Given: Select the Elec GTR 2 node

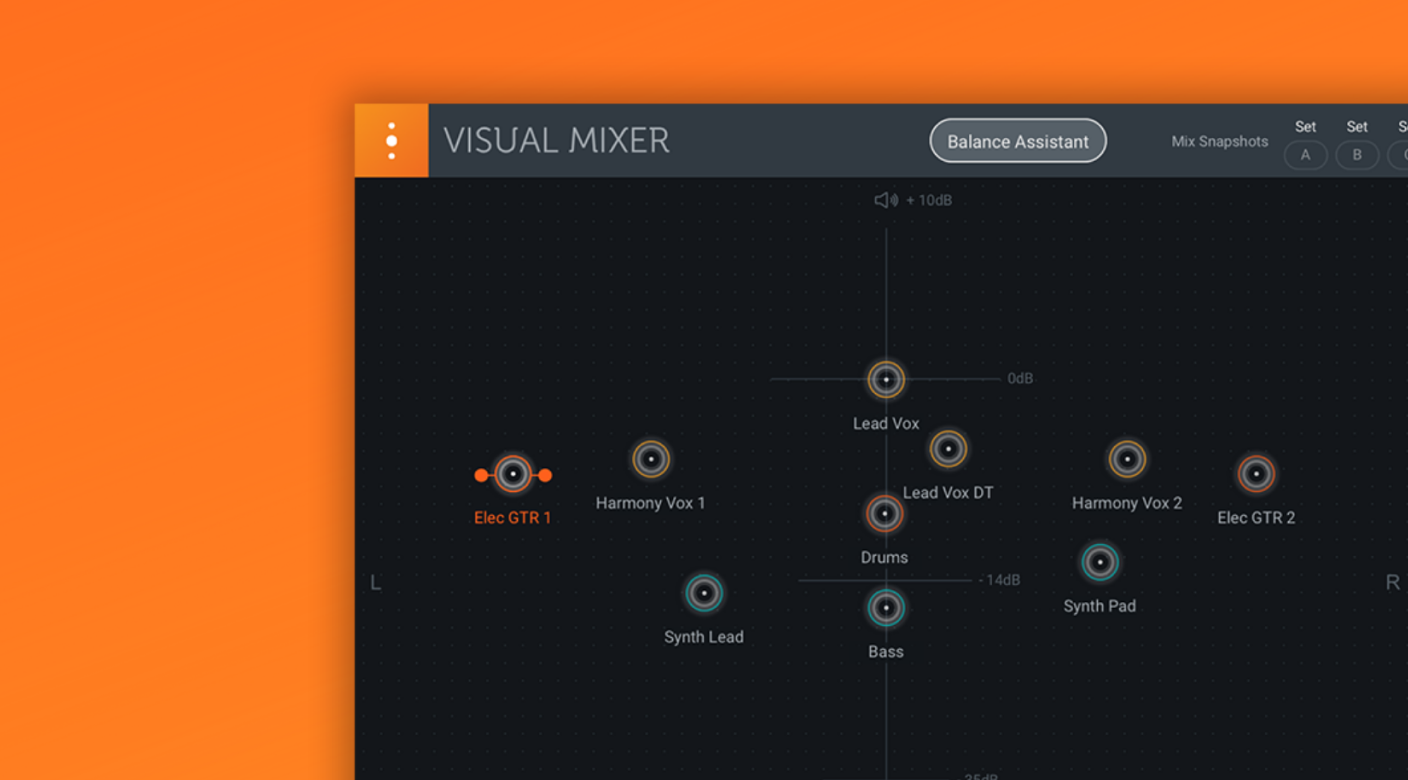Looking at the screenshot, I should (x=1256, y=474).
